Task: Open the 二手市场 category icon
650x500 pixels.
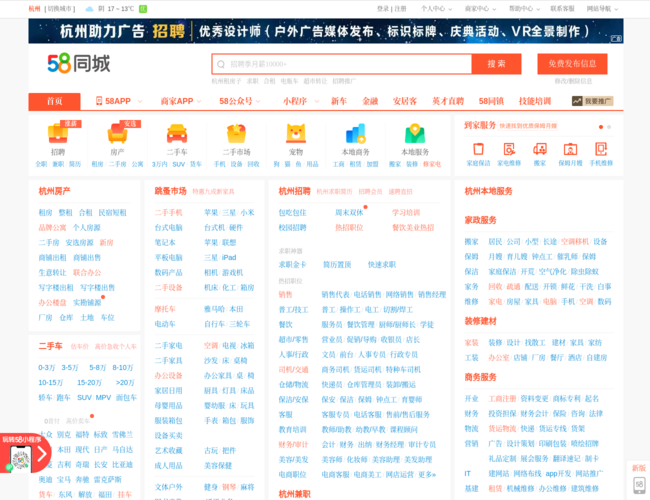Action: (237, 133)
